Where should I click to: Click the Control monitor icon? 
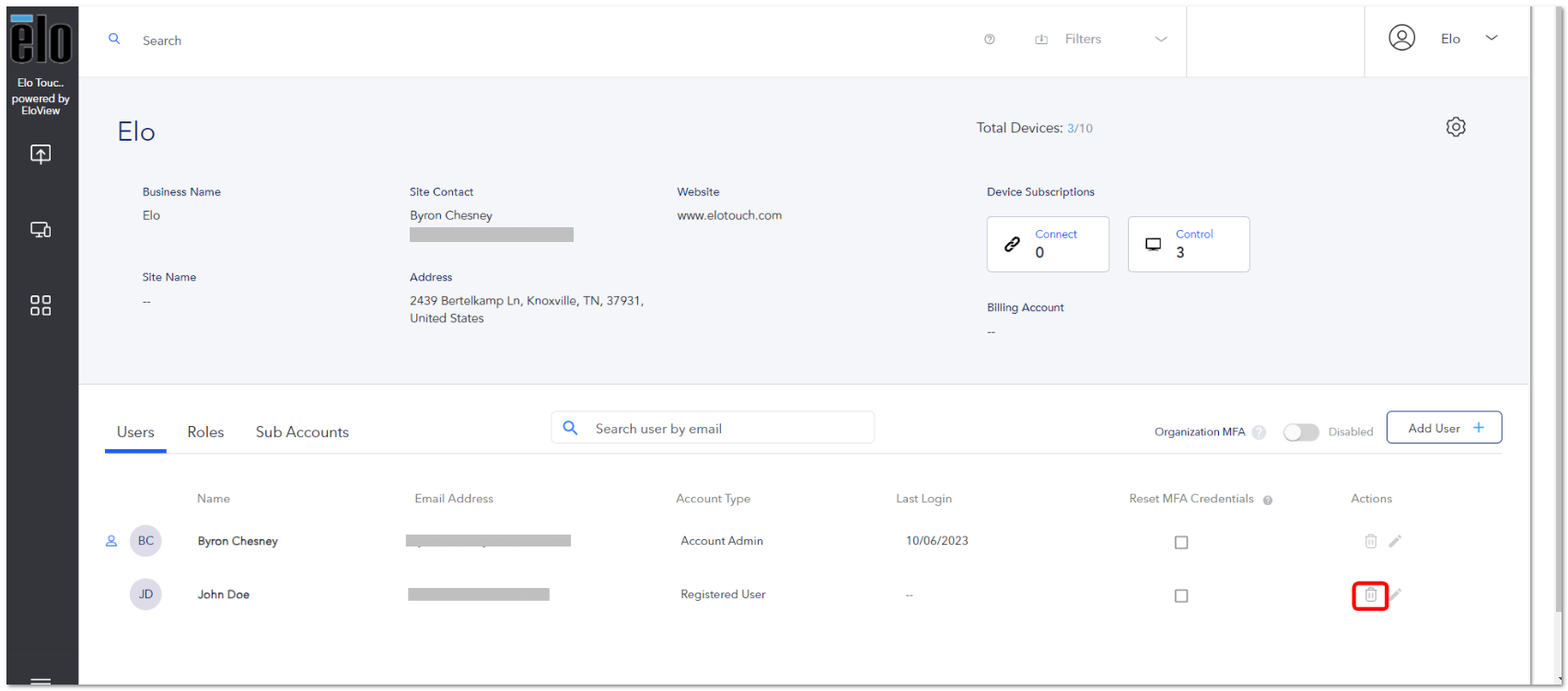1153,244
